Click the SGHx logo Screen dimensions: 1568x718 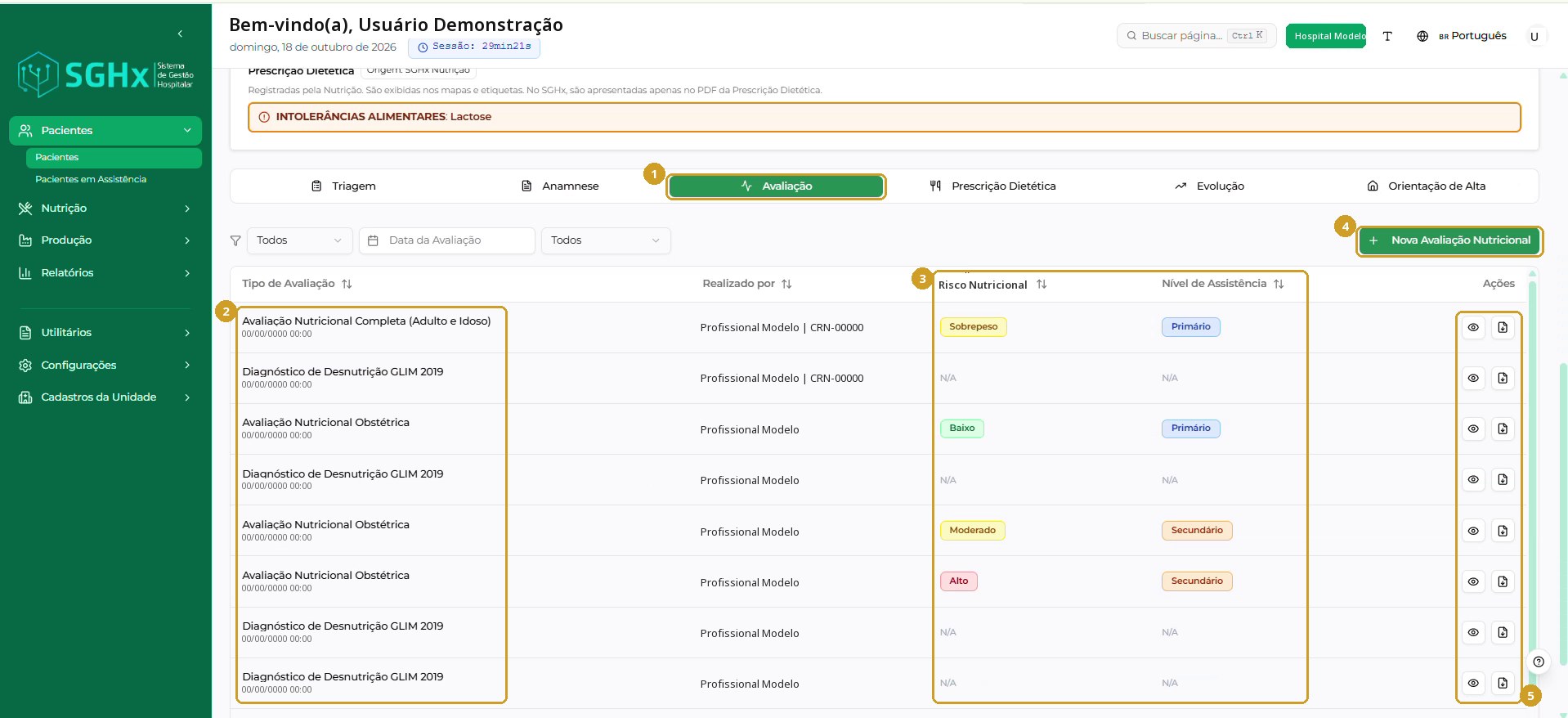[x=105, y=75]
